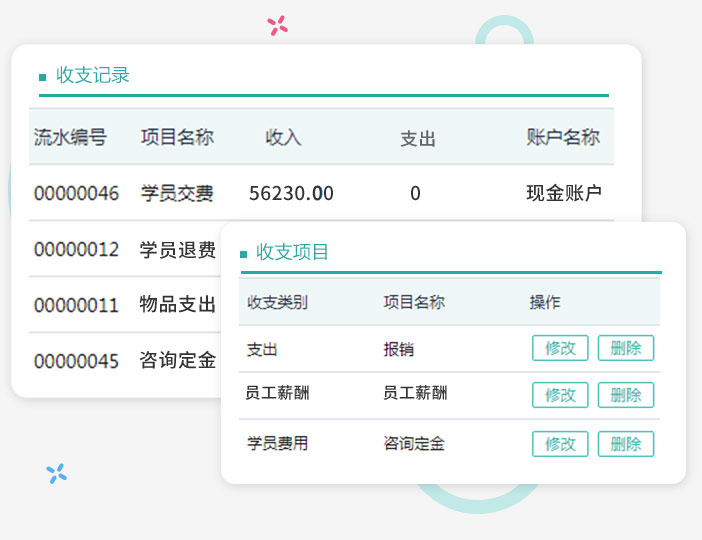This screenshot has height=540, width=702.
Task: Click the 账户名称 column header
Action: [x=563, y=137]
